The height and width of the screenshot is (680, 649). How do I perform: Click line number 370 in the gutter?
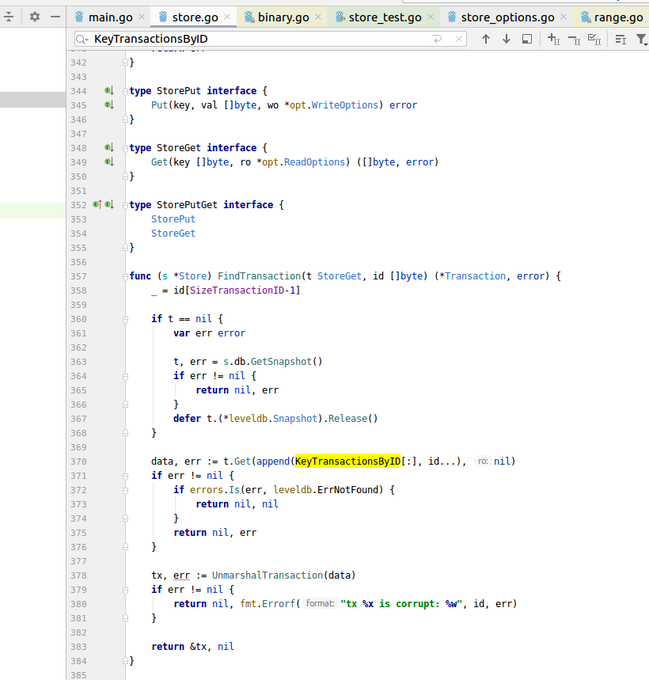(78, 461)
